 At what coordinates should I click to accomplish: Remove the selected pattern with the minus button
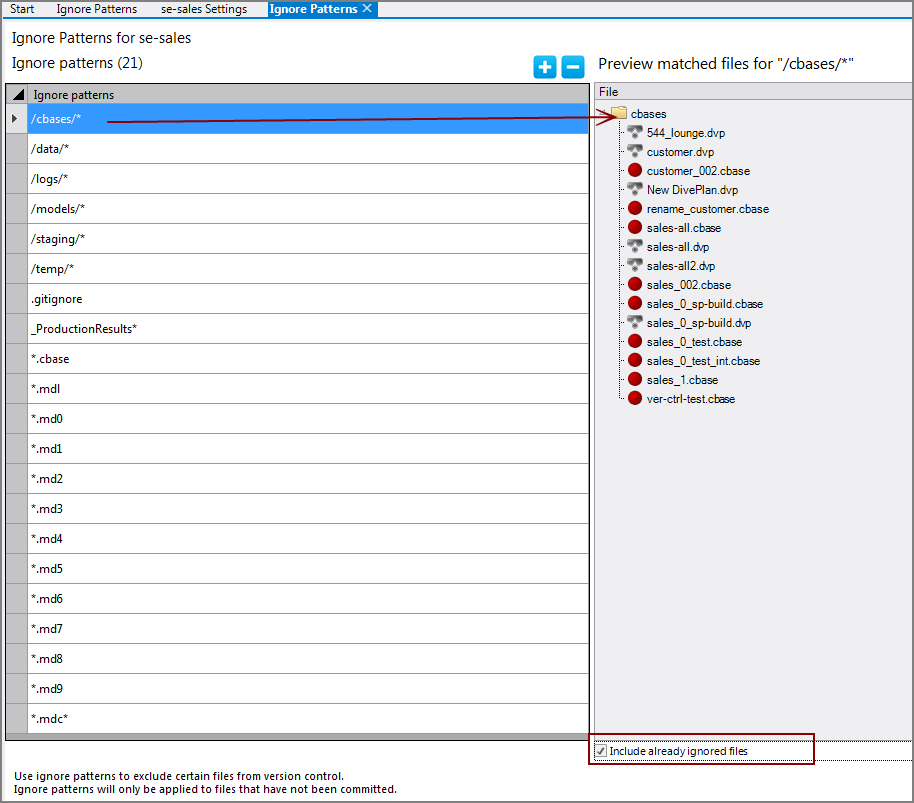[572, 66]
